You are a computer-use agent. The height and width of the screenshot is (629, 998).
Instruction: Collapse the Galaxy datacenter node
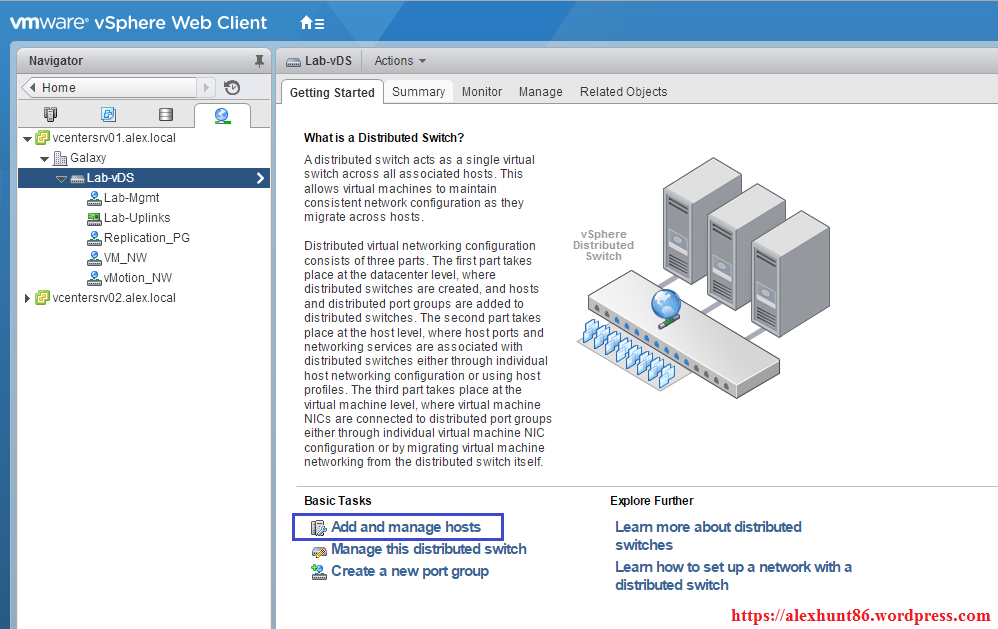[45, 158]
